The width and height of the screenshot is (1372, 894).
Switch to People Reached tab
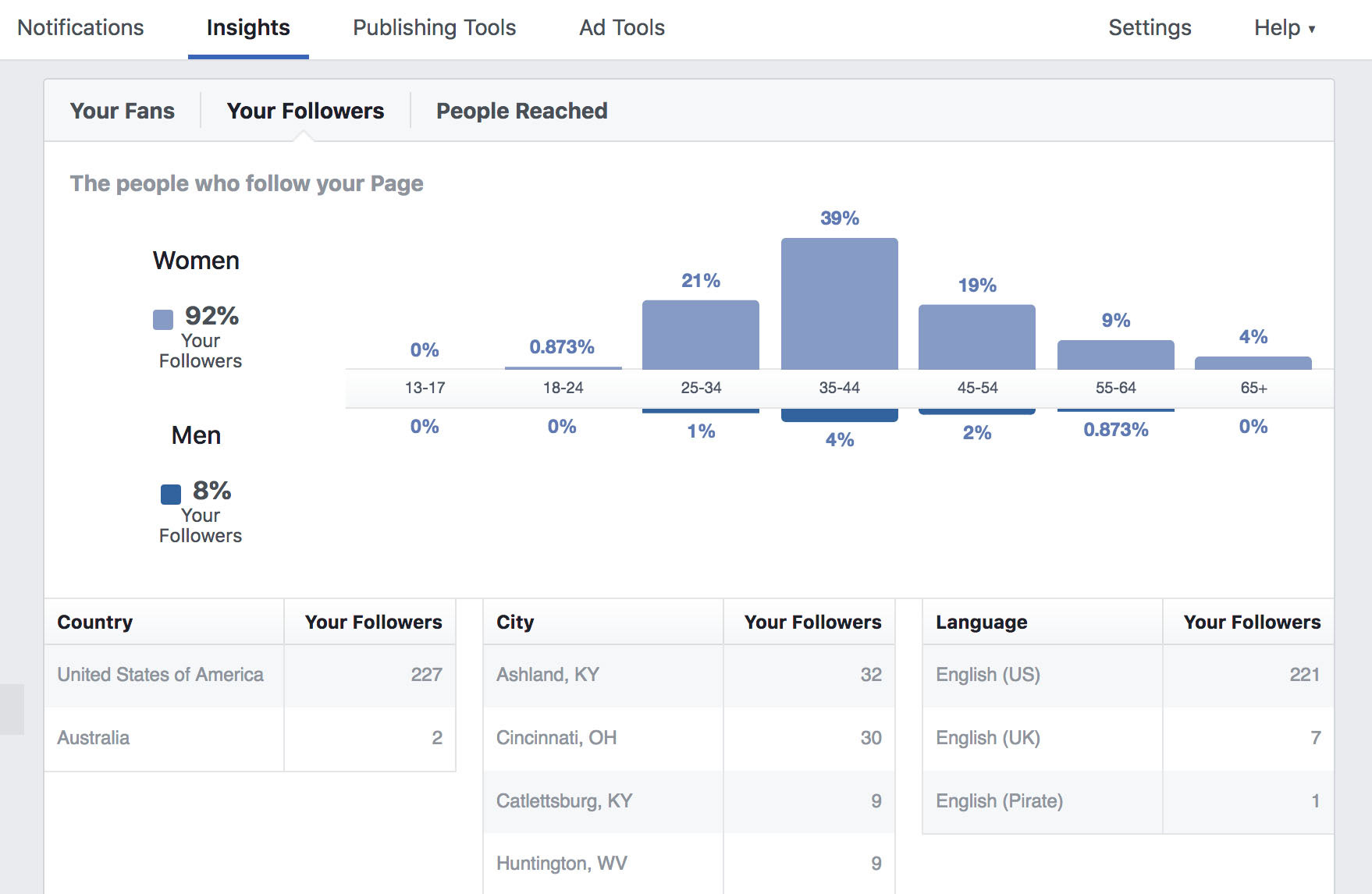pyautogui.click(x=521, y=111)
